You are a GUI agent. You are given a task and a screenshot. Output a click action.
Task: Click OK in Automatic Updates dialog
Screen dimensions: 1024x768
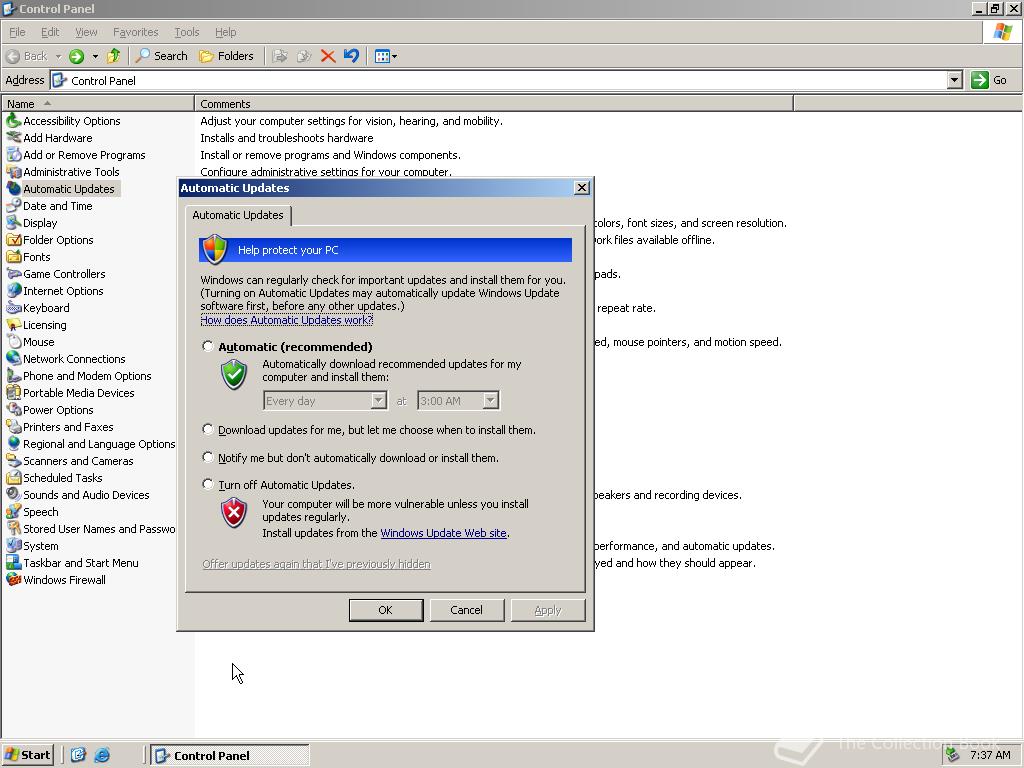pyautogui.click(x=385, y=610)
